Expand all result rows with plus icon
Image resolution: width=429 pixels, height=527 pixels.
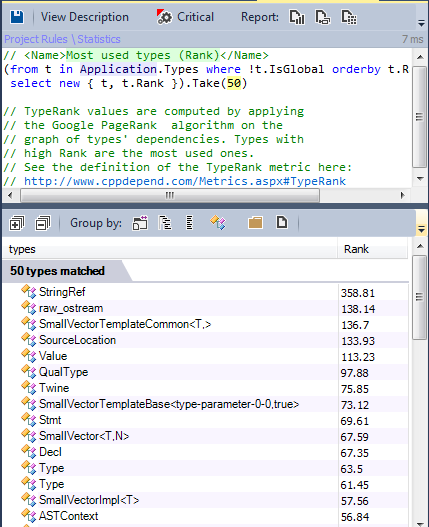point(17,223)
